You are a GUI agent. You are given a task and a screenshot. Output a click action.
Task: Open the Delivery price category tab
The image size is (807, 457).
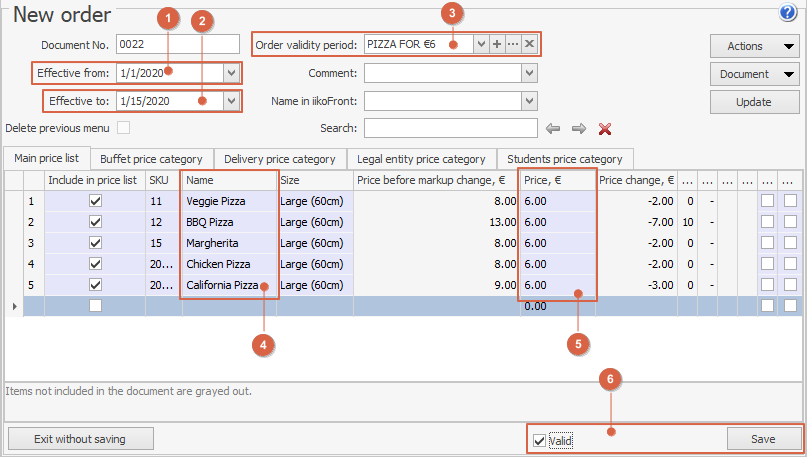279,159
